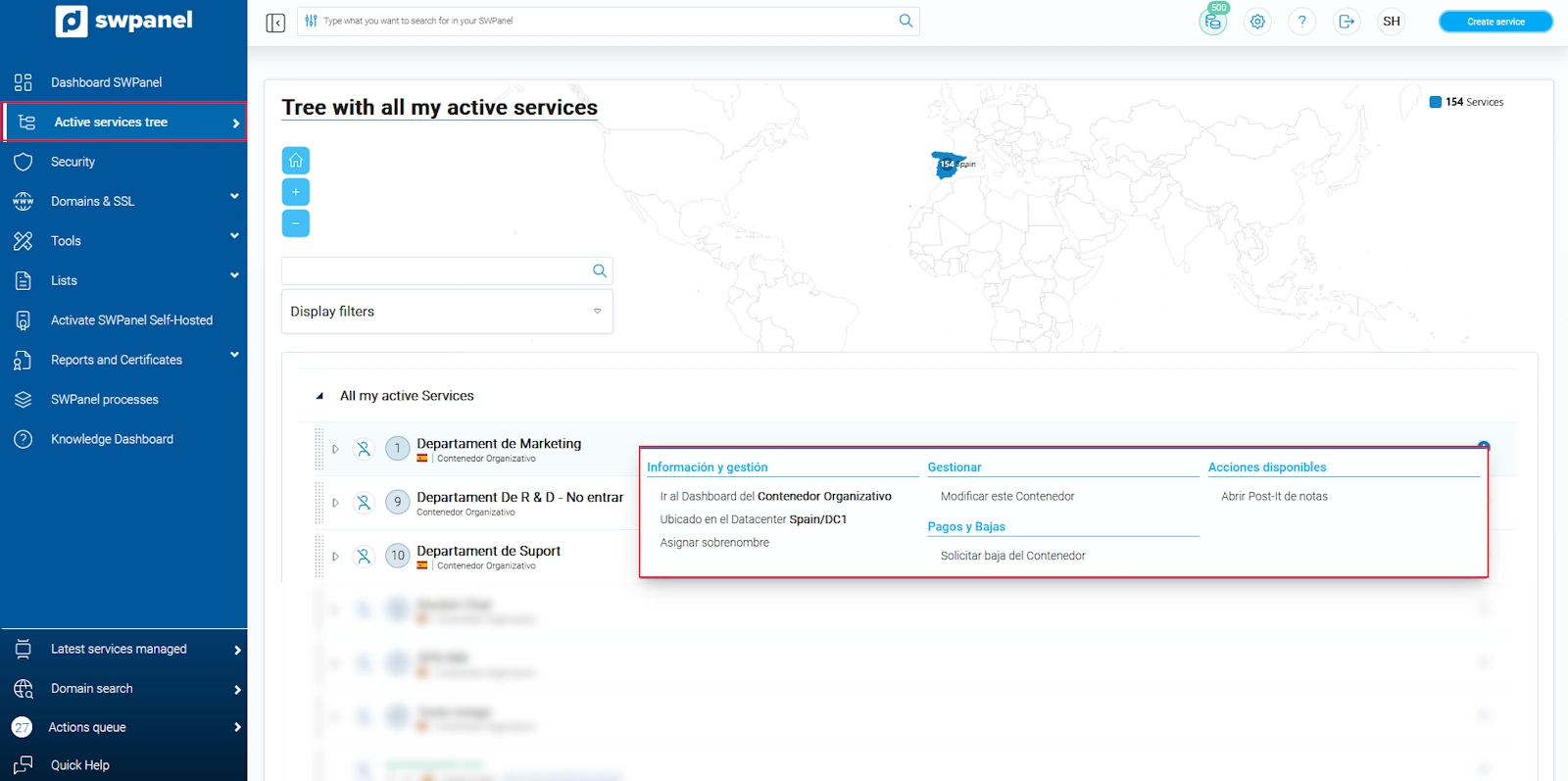Click Solicitar baja del Contenedor link

(1012, 556)
